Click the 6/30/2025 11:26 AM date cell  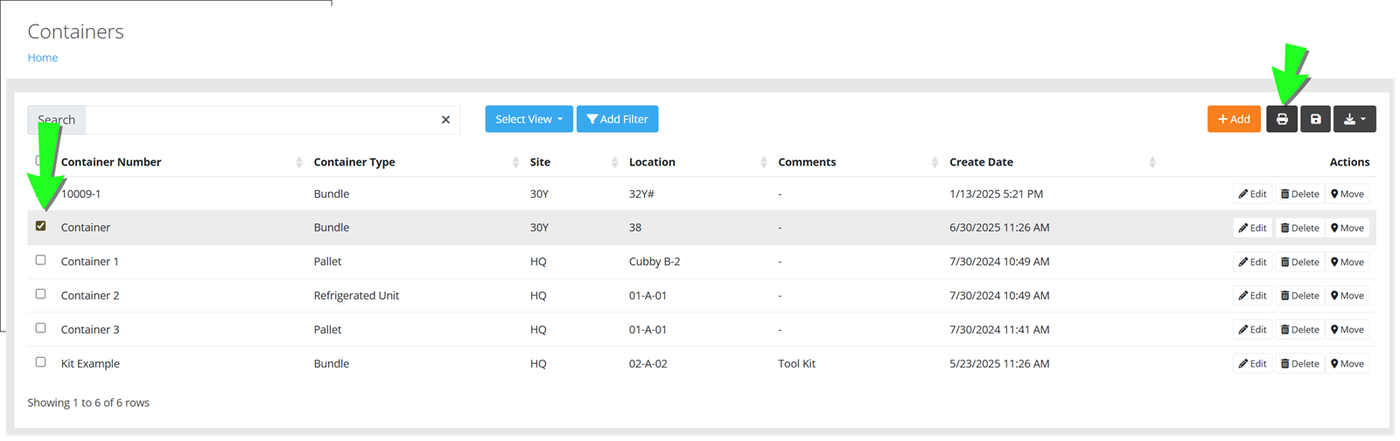[1000, 228]
